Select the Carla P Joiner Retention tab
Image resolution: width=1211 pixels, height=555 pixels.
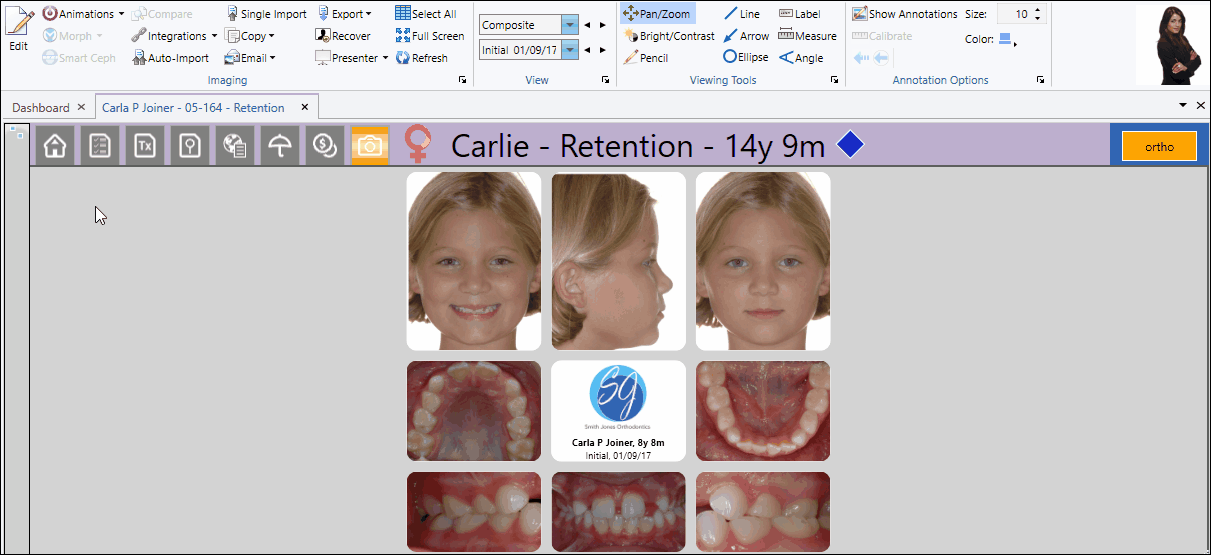[193, 108]
